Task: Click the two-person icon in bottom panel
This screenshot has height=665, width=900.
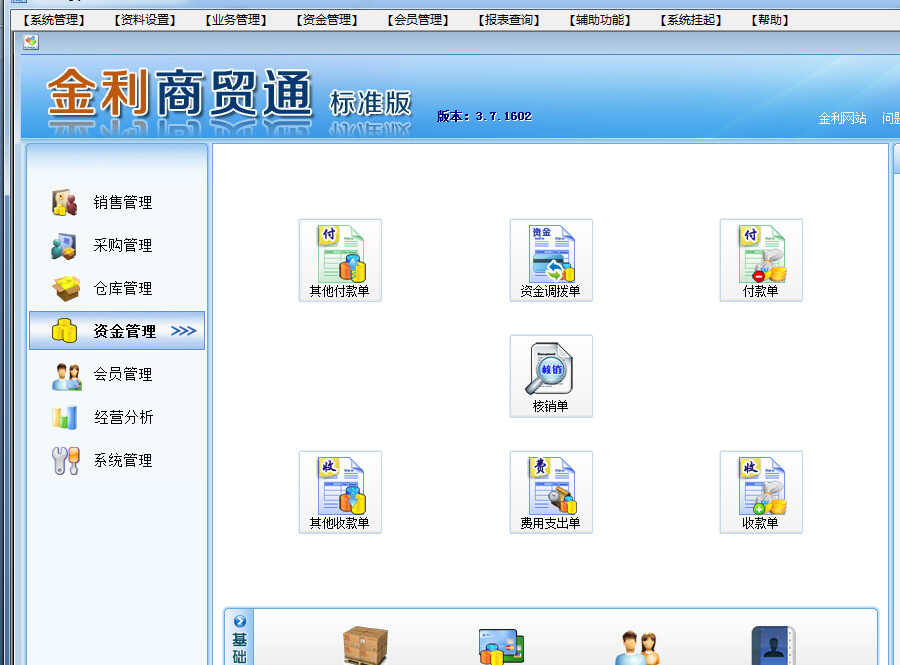Action: [x=638, y=648]
